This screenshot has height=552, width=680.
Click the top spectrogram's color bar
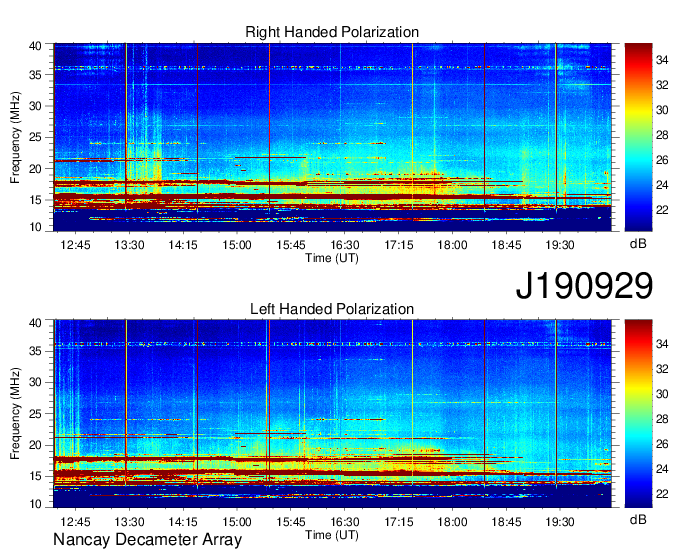[638, 137]
